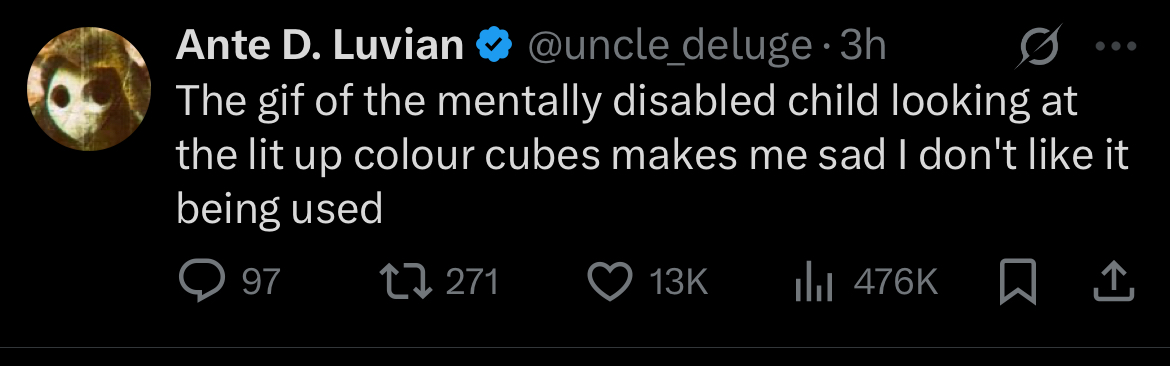Open the reply speech bubble icon
The height and width of the screenshot is (366, 1170).
point(201,283)
